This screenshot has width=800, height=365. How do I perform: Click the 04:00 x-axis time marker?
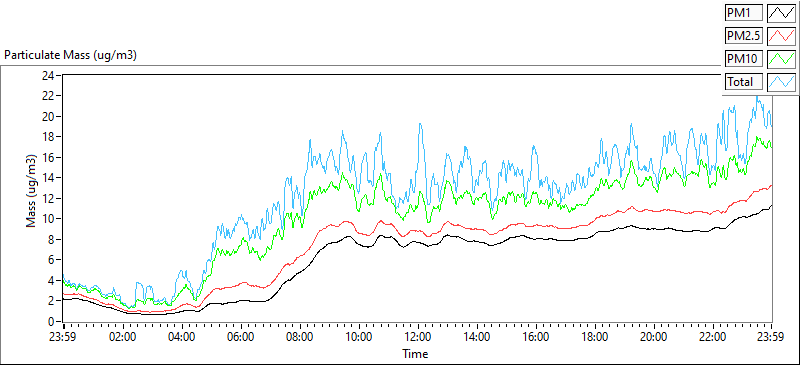pyautogui.click(x=182, y=337)
